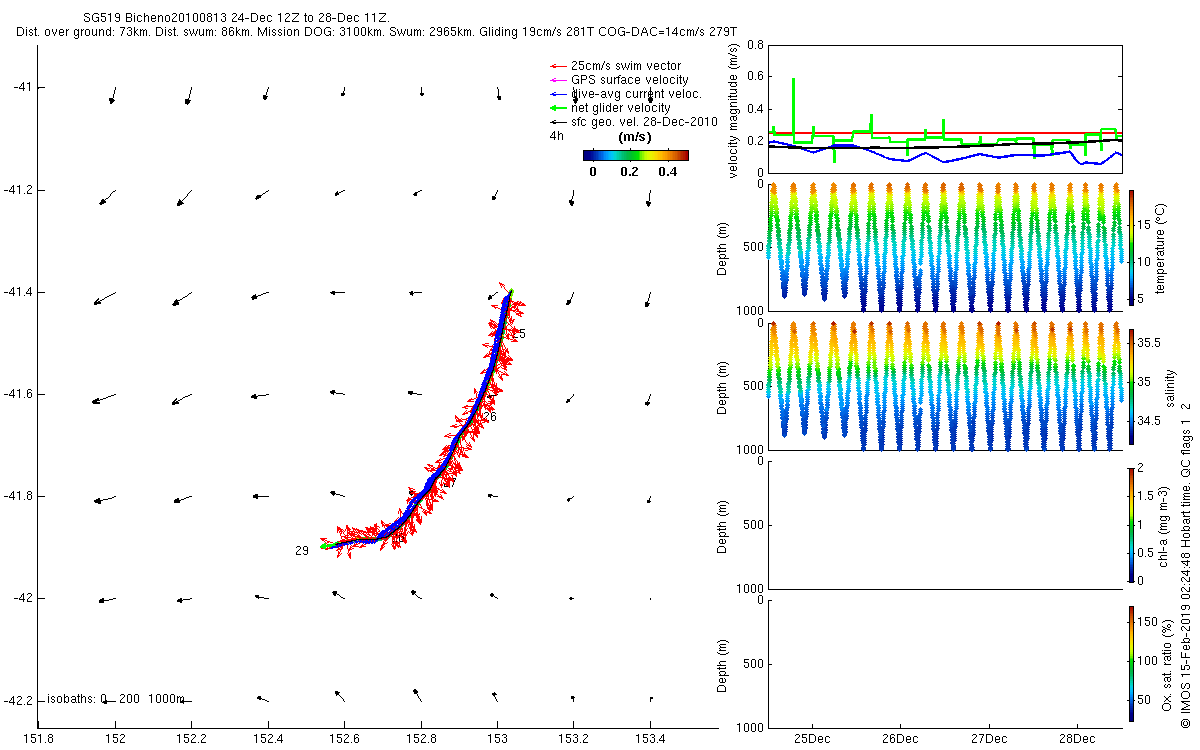This screenshot has height=750, width=1200.
Task: Click the '26Dec' date tick label
Action: 900,739
